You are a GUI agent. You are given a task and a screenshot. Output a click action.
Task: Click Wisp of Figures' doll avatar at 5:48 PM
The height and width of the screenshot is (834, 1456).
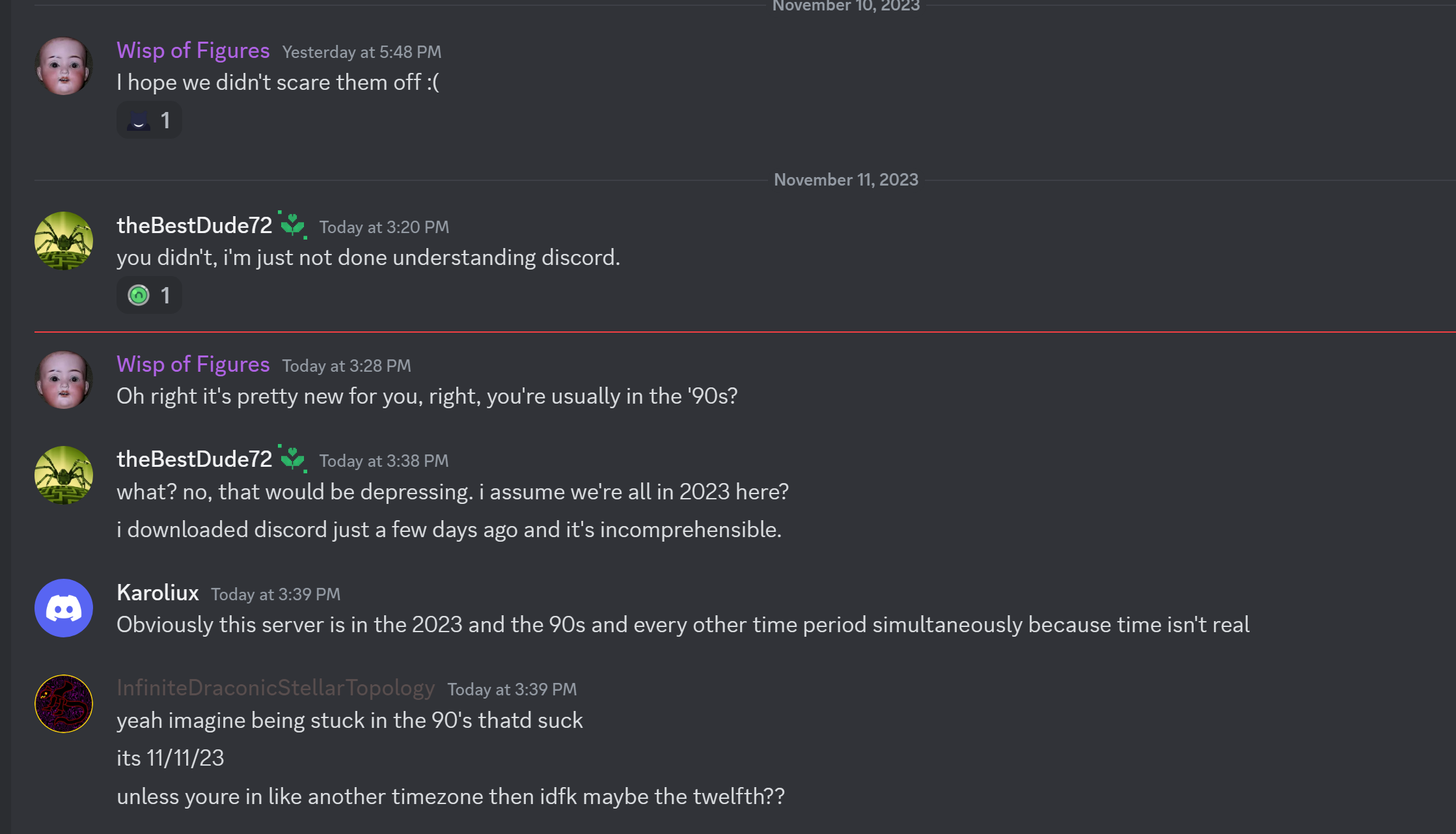click(63, 66)
